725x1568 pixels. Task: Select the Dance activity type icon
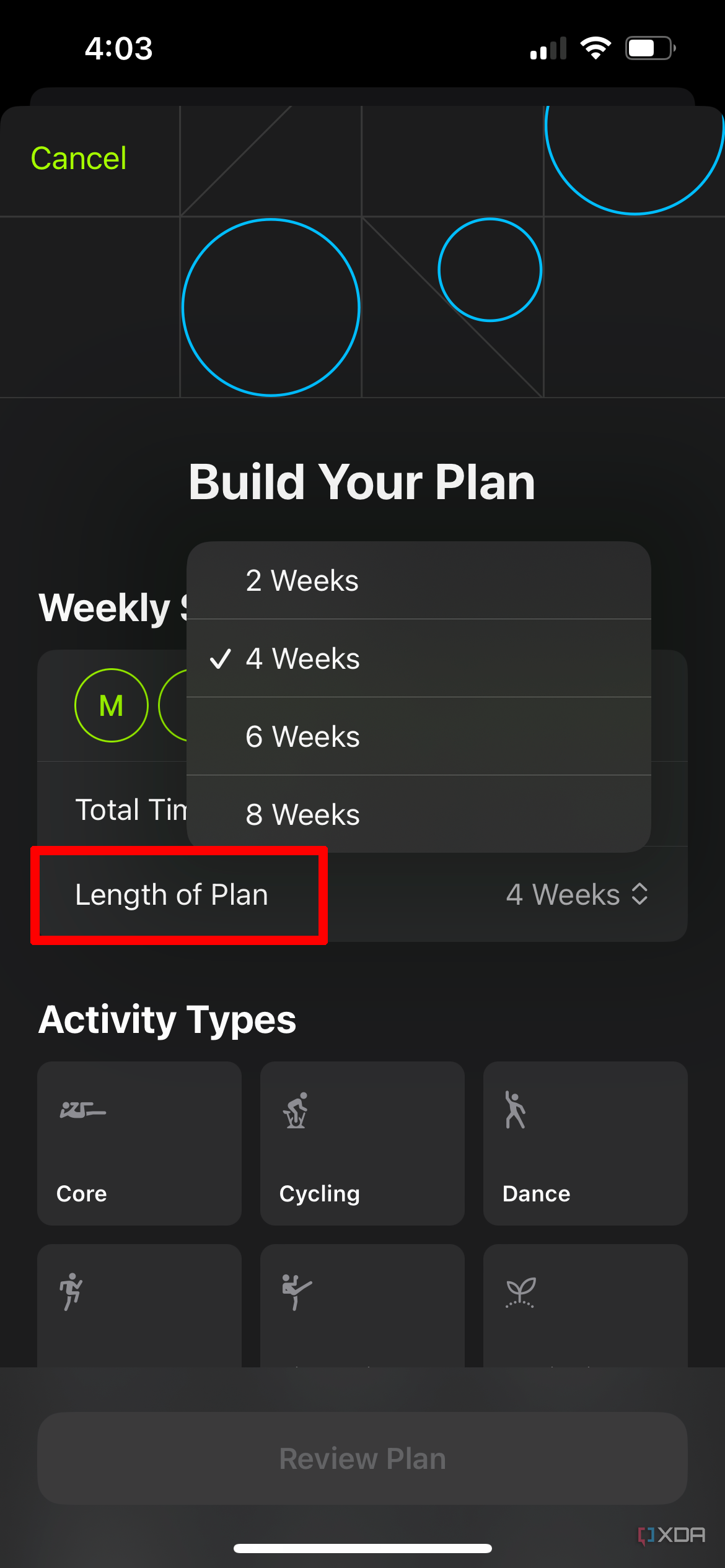[516, 1108]
